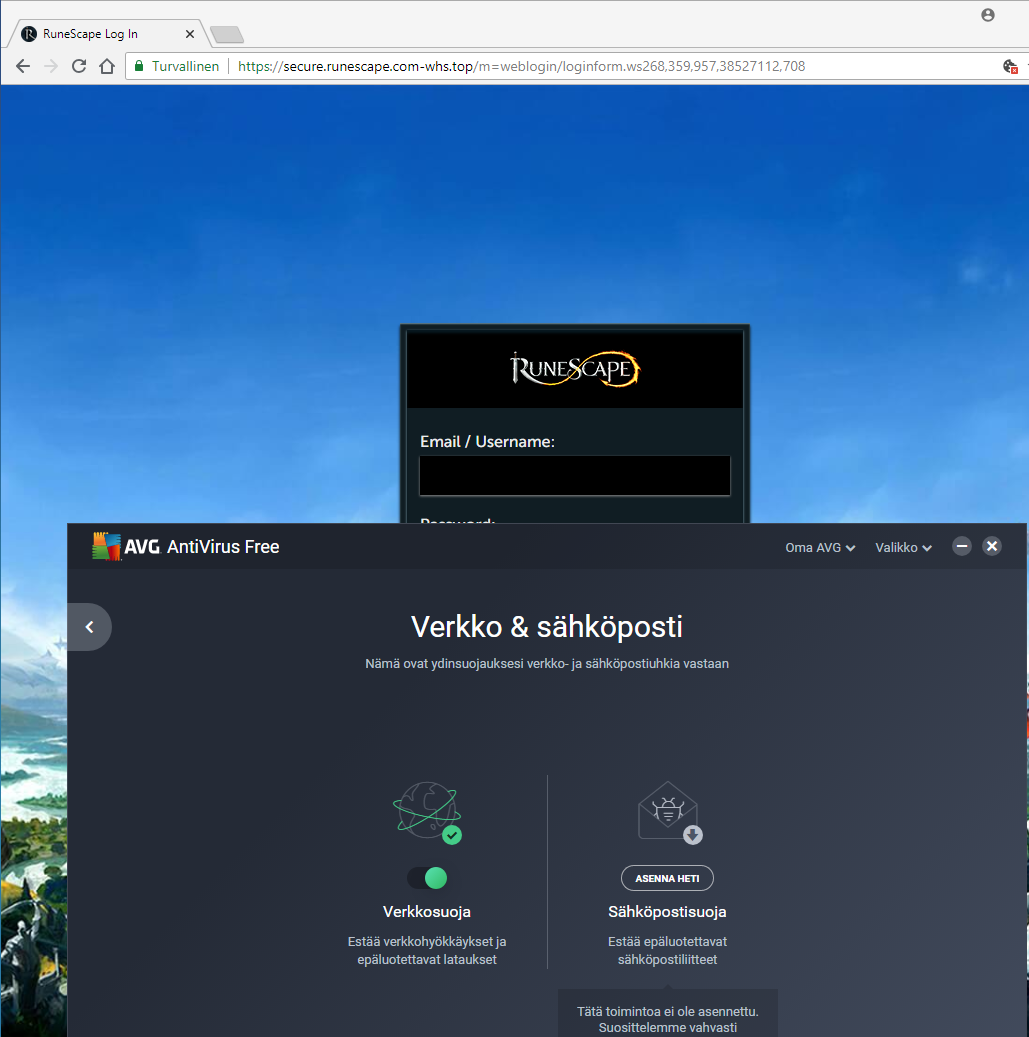Click the 'Tätä toimintoa ei ole asennettu' tooltip
Viewport: 1029px width, 1037px height.
click(668, 1013)
